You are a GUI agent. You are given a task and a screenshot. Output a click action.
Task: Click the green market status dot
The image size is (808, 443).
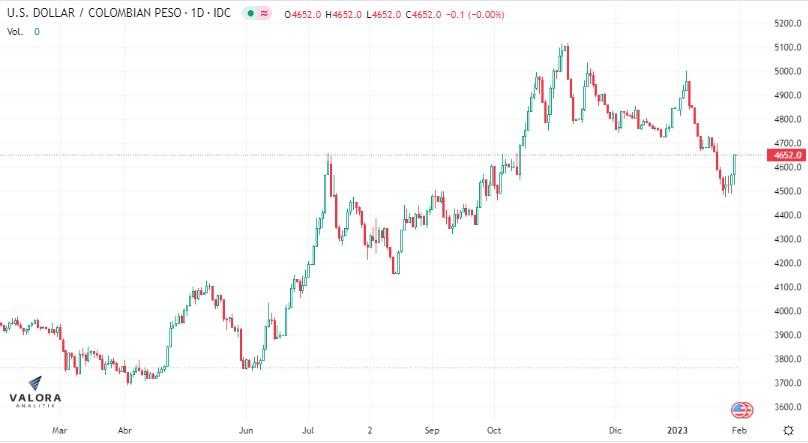pos(250,13)
